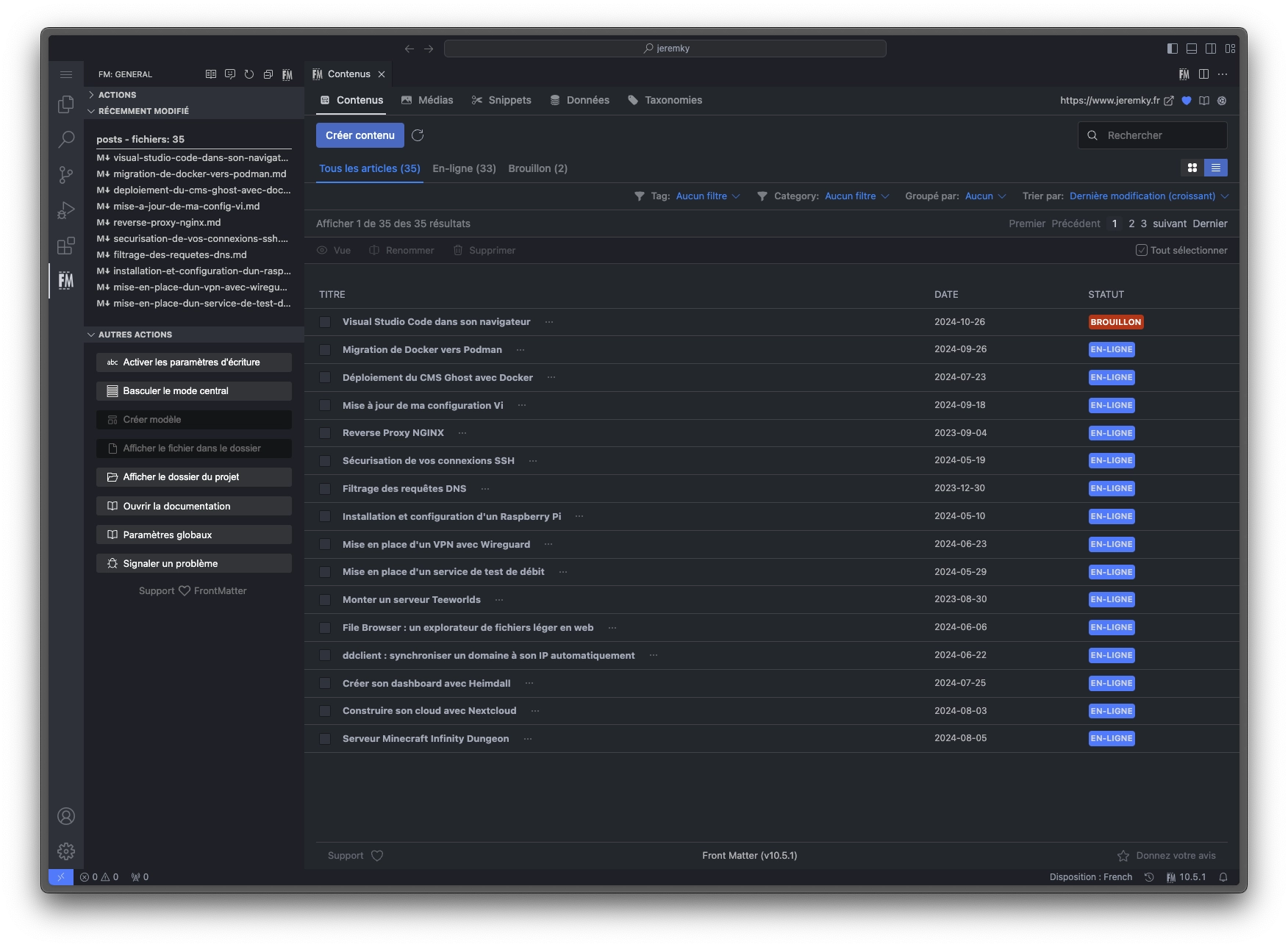
Task: Show Brouillon (2) articles
Action: click(537, 168)
